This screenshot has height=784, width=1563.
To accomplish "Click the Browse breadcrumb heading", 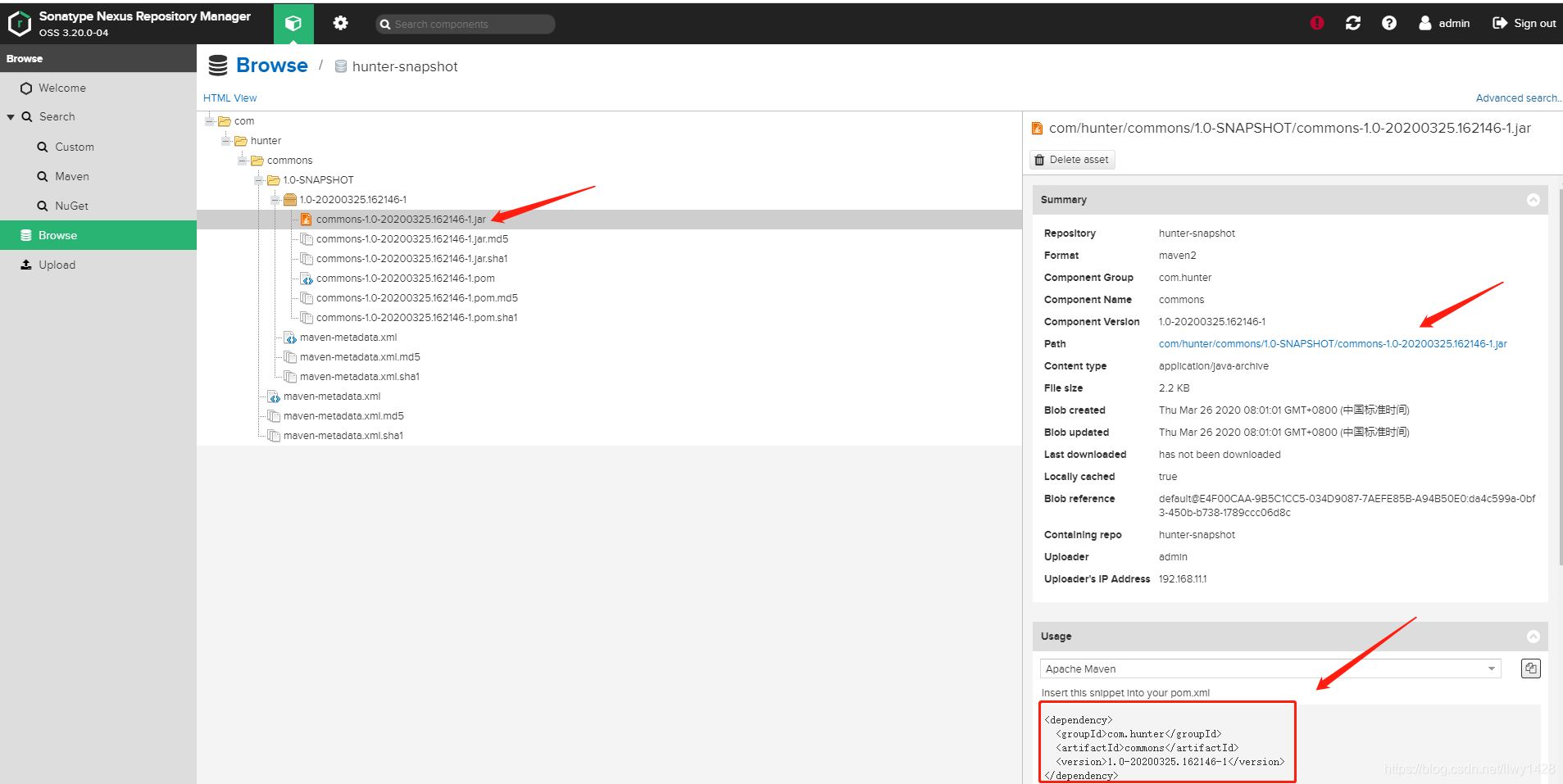I will tap(271, 66).
